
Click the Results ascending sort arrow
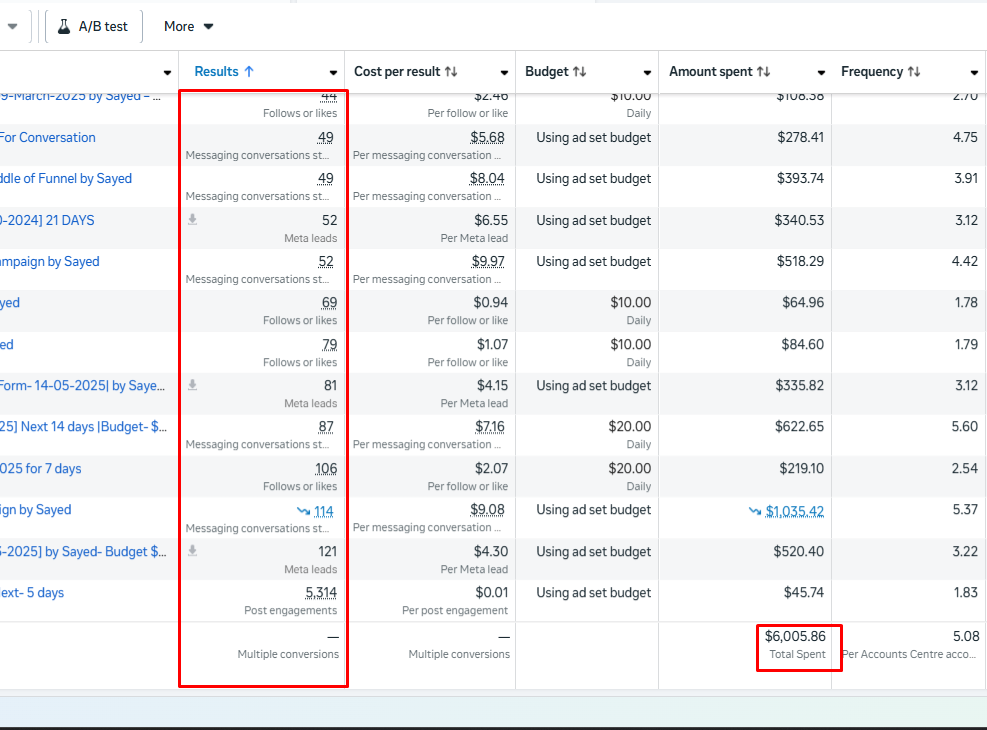pyautogui.click(x=249, y=71)
